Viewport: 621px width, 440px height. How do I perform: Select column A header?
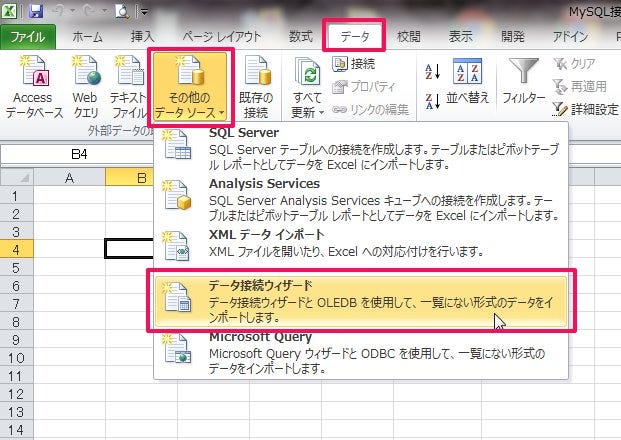[69, 177]
